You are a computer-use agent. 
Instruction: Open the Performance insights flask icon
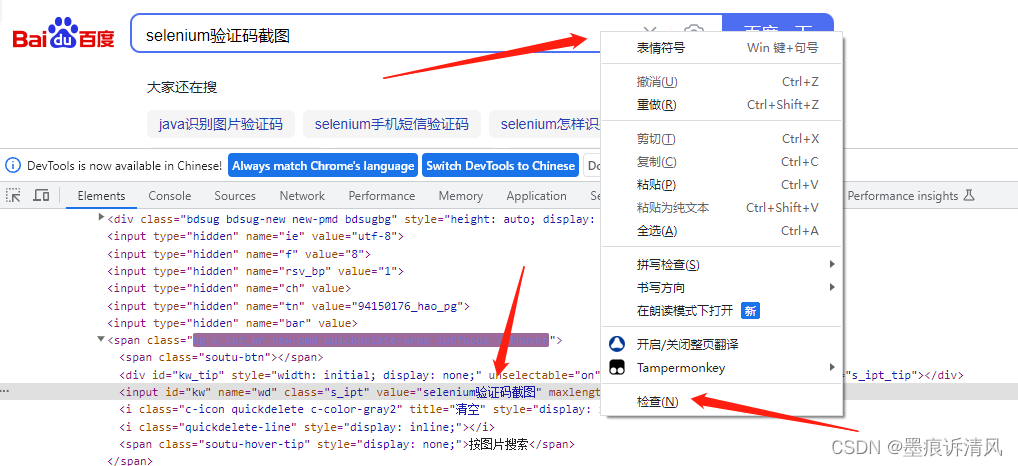pyautogui.click(x=970, y=195)
